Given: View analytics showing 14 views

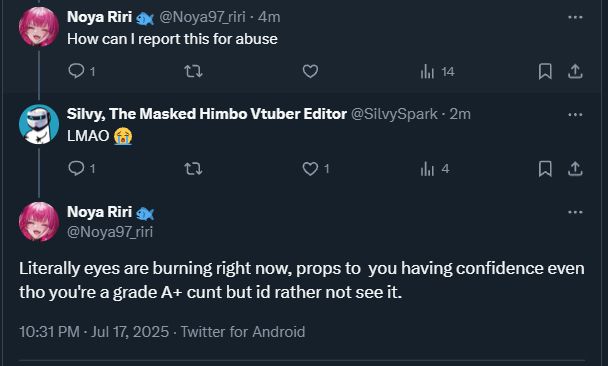Looking at the screenshot, I should pyautogui.click(x=437, y=71).
